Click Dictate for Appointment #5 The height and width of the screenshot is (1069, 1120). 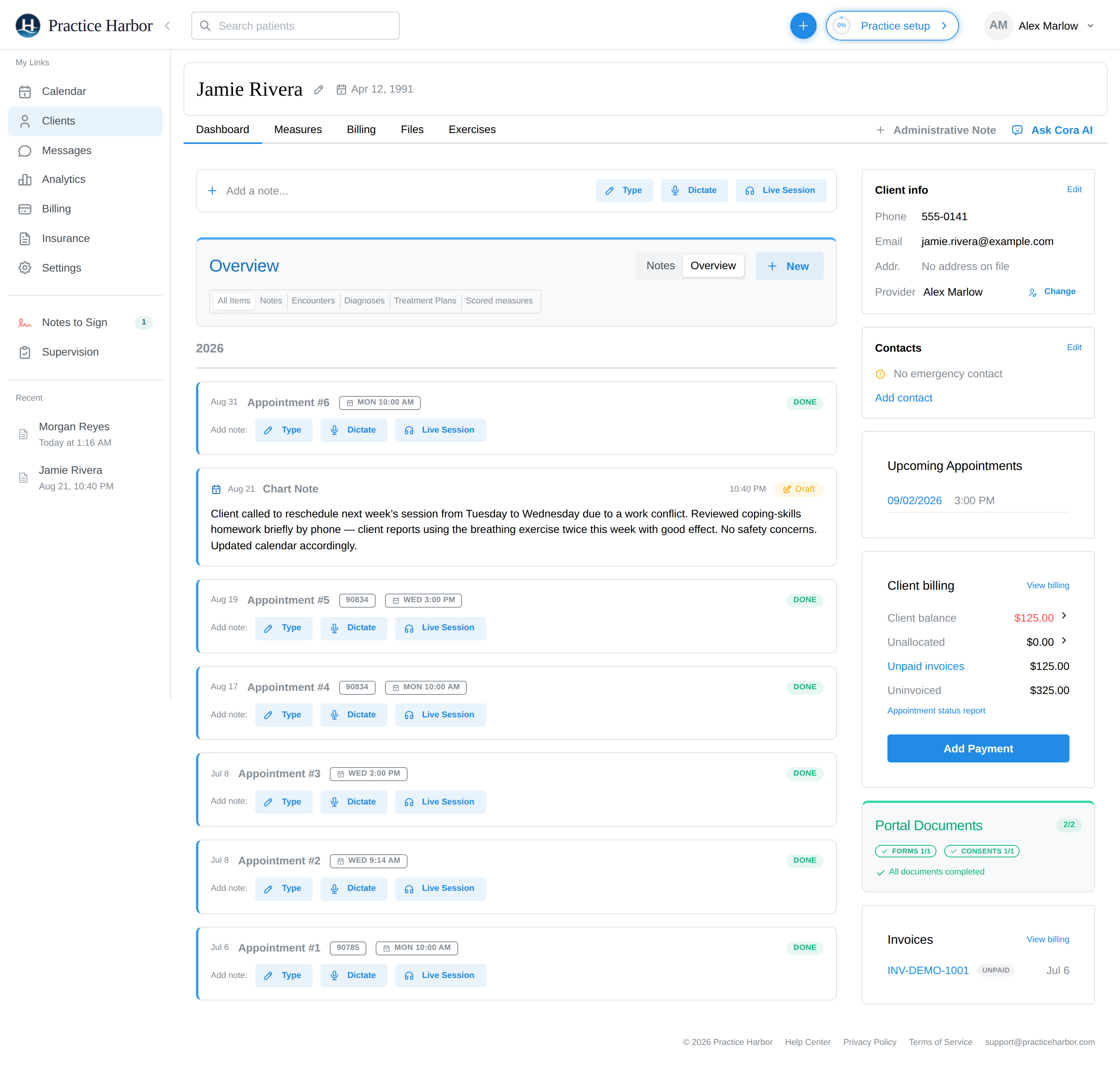tap(353, 628)
